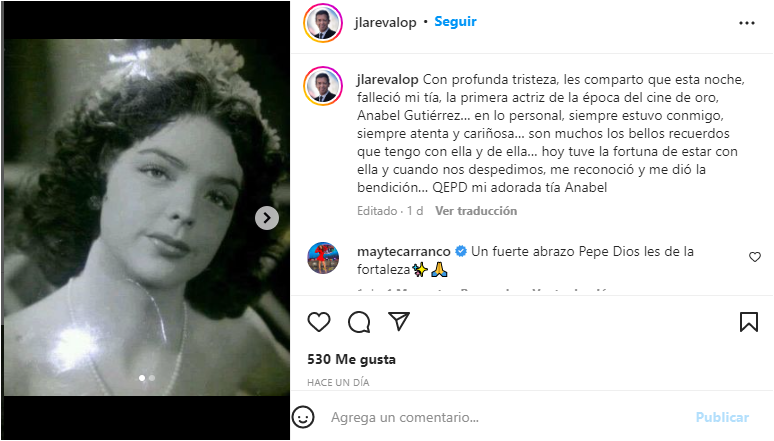774x441 pixels.
Task: Open jlarevalop username in the header
Action: pos(386,22)
